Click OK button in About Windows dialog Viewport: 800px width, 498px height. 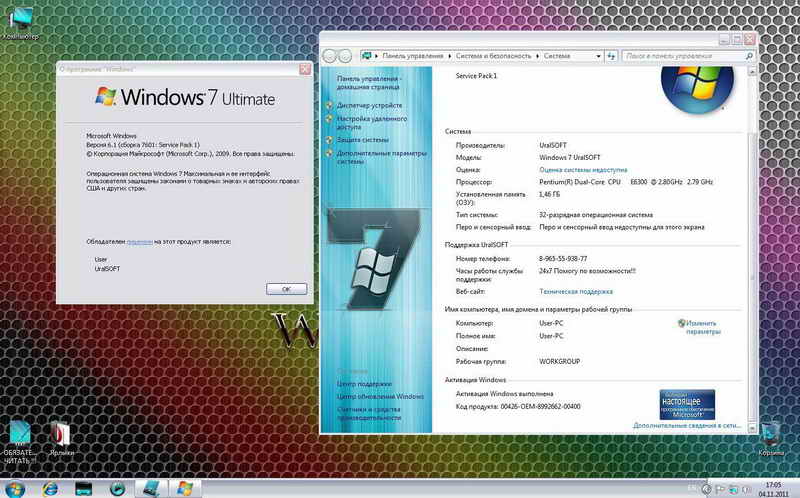(286, 289)
